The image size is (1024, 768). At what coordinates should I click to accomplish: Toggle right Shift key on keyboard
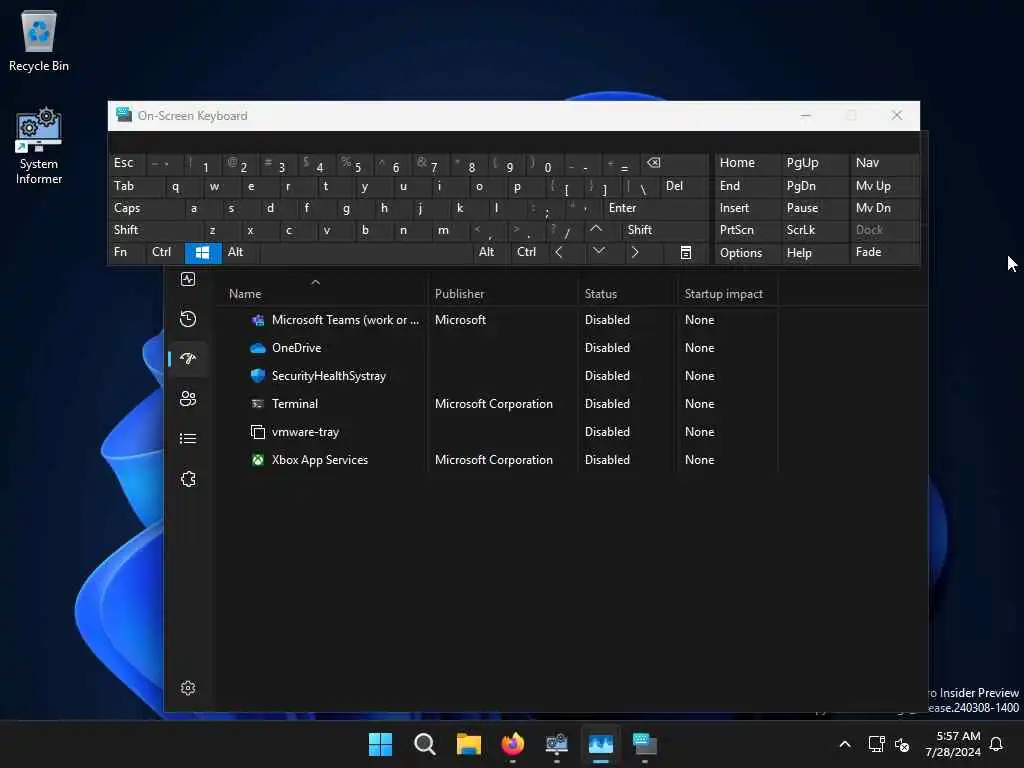click(665, 230)
